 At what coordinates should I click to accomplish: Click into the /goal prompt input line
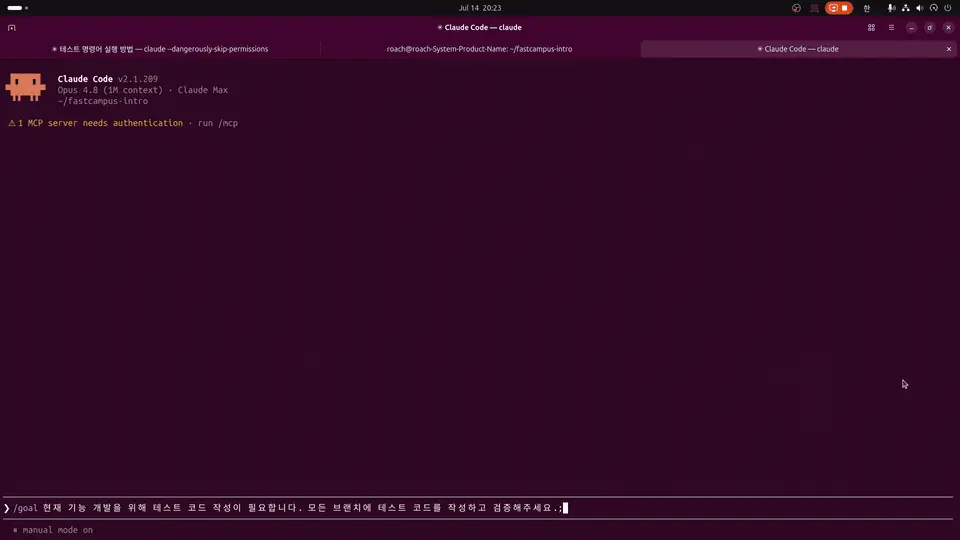(478, 508)
